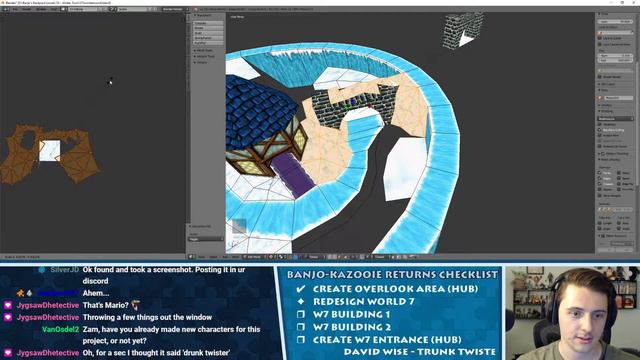The width and height of the screenshot is (640, 360).
Task: Click the 3D View editor type icon
Action: click(191, 257)
